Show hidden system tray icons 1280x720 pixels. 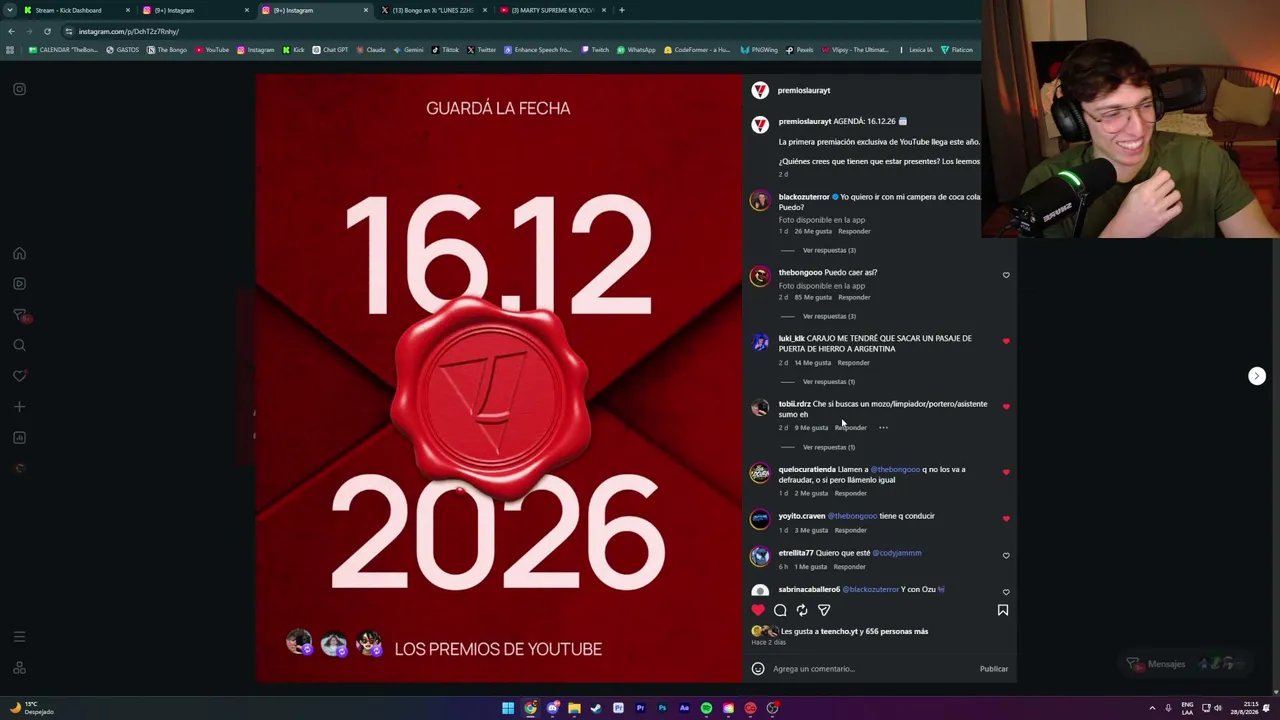[1152, 708]
